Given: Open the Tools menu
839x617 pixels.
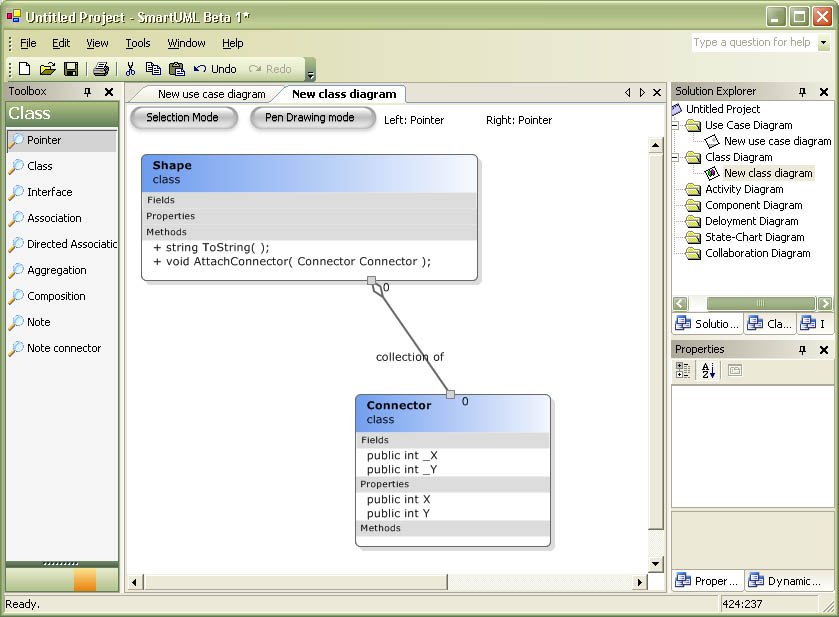Looking at the screenshot, I should point(138,43).
